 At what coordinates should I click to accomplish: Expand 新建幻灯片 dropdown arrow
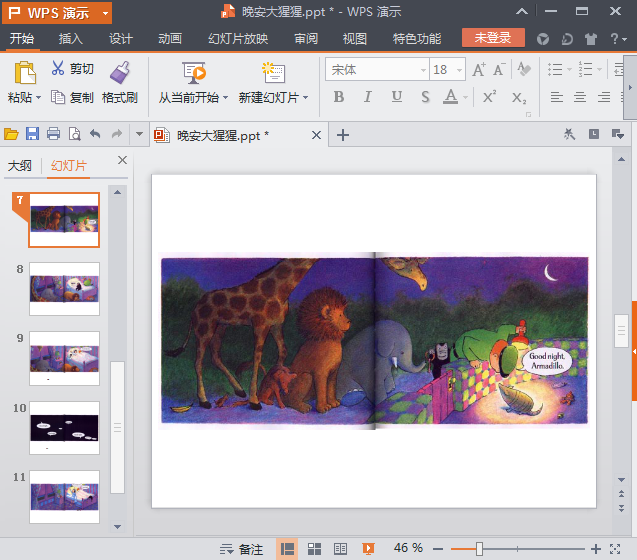pos(306,98)
